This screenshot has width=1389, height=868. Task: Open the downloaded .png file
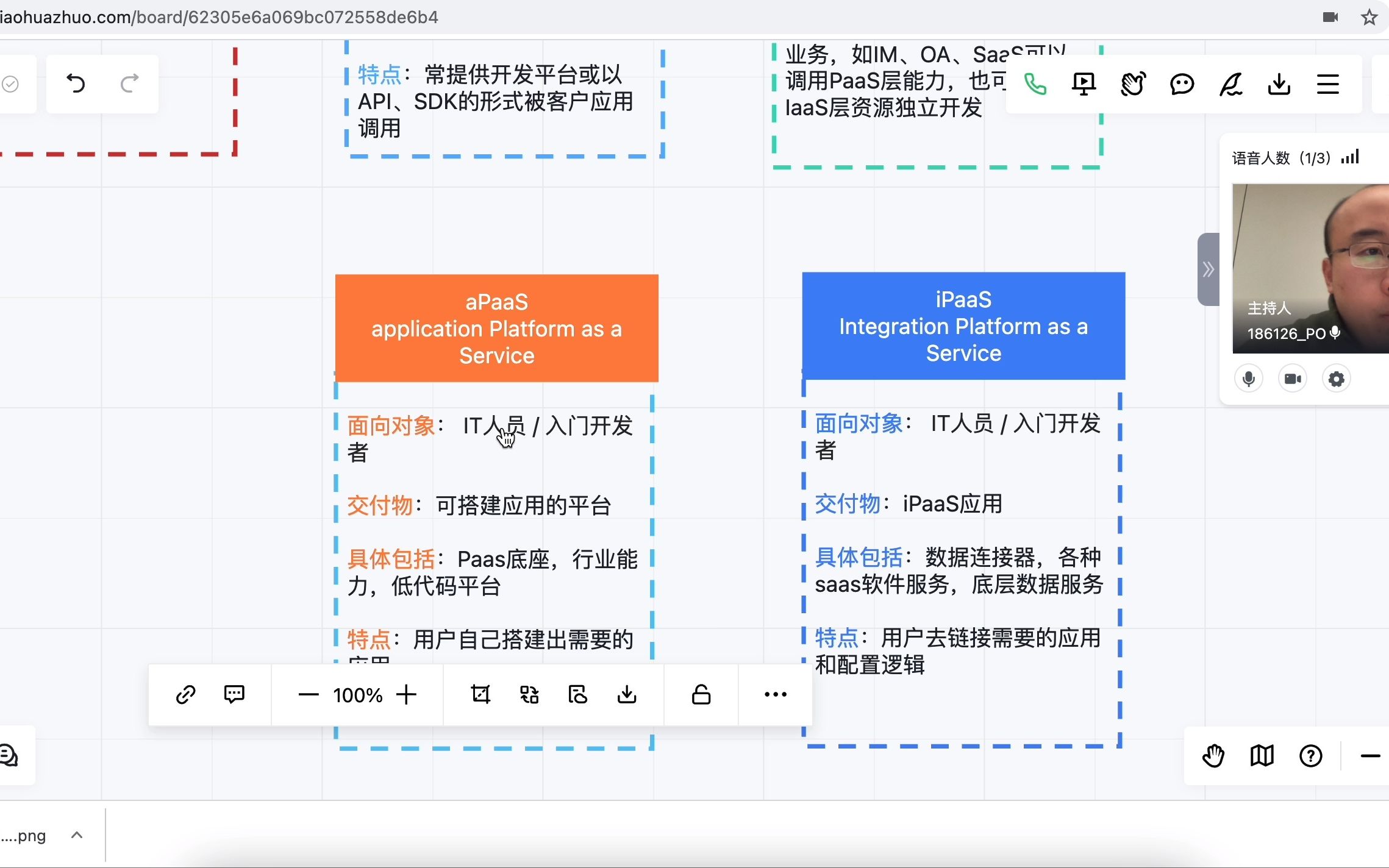(x=24, y=835)
